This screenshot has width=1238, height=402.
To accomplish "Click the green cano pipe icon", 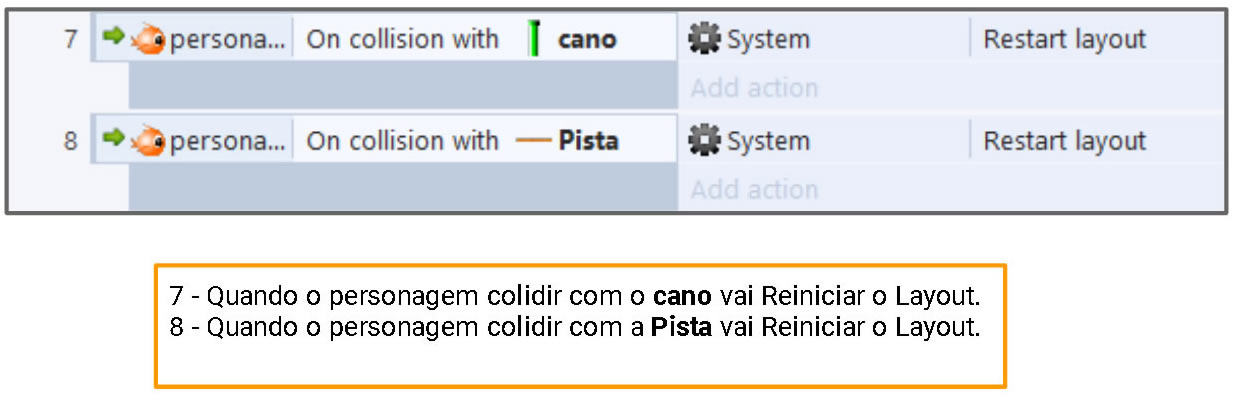I will click(x=534, y=40).
